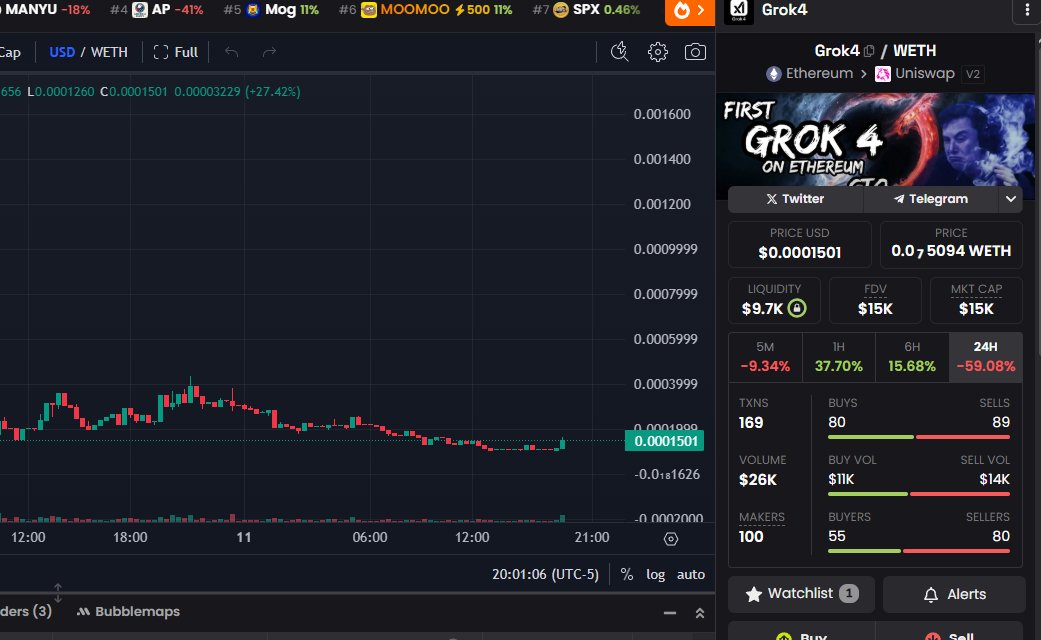Toggle auto scale on chart
This screenshot has height=640, width=1041.
coord(690,574)
